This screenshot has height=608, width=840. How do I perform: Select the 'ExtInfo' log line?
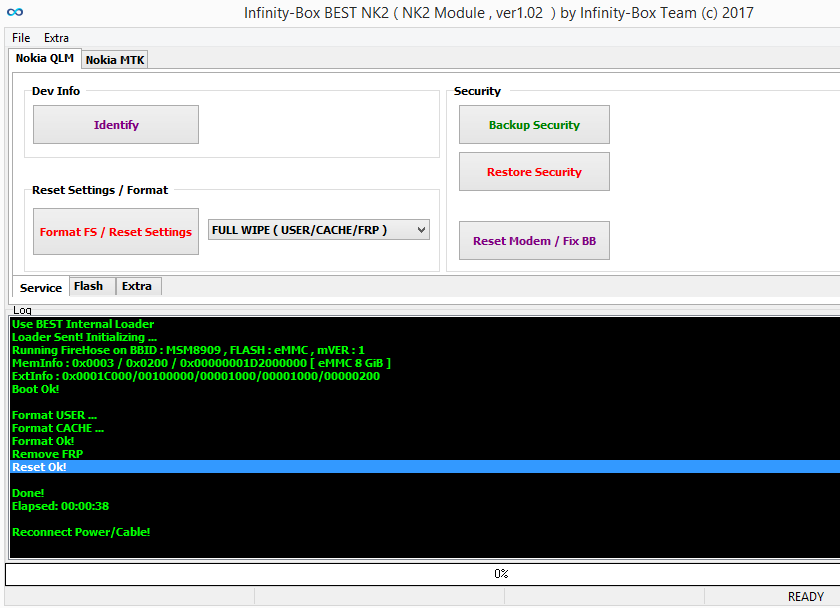click(x=196, y=376)
